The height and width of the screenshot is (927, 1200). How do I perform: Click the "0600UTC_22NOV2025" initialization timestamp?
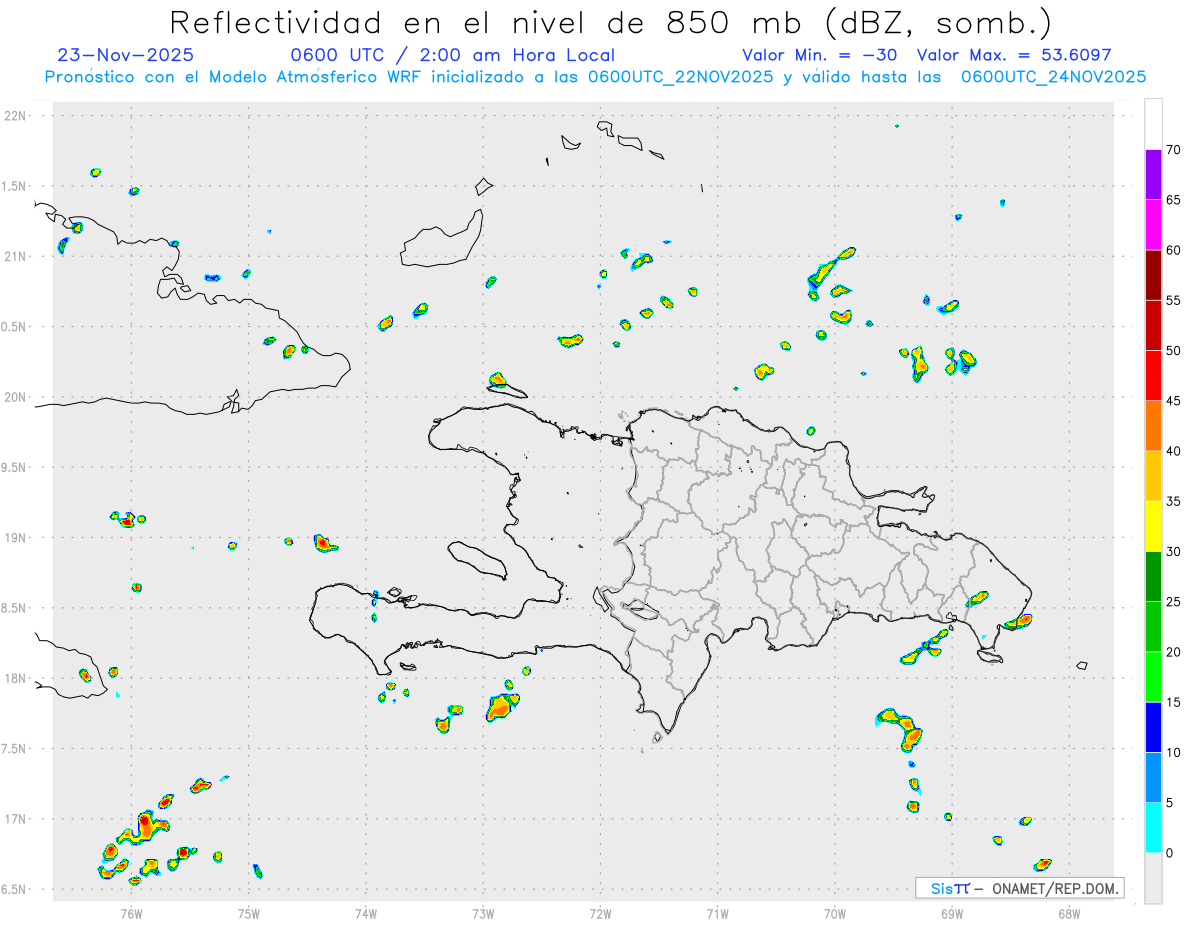click(681, 77)
